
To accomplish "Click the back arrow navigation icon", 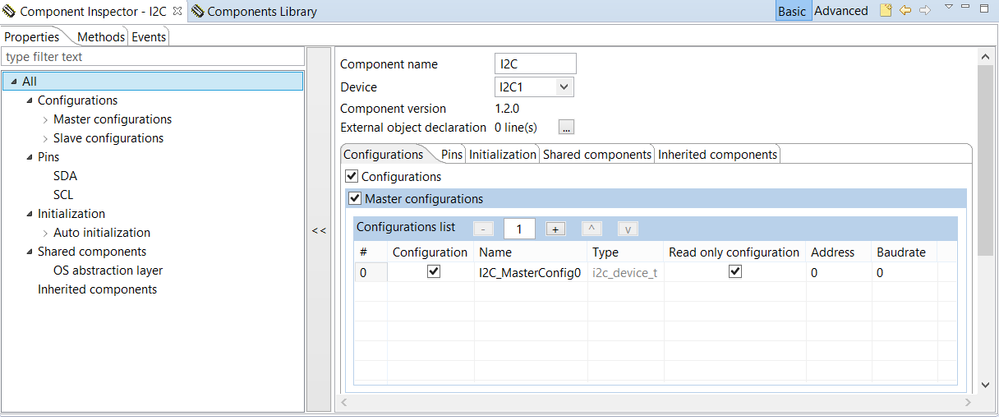I will (905, 11).
